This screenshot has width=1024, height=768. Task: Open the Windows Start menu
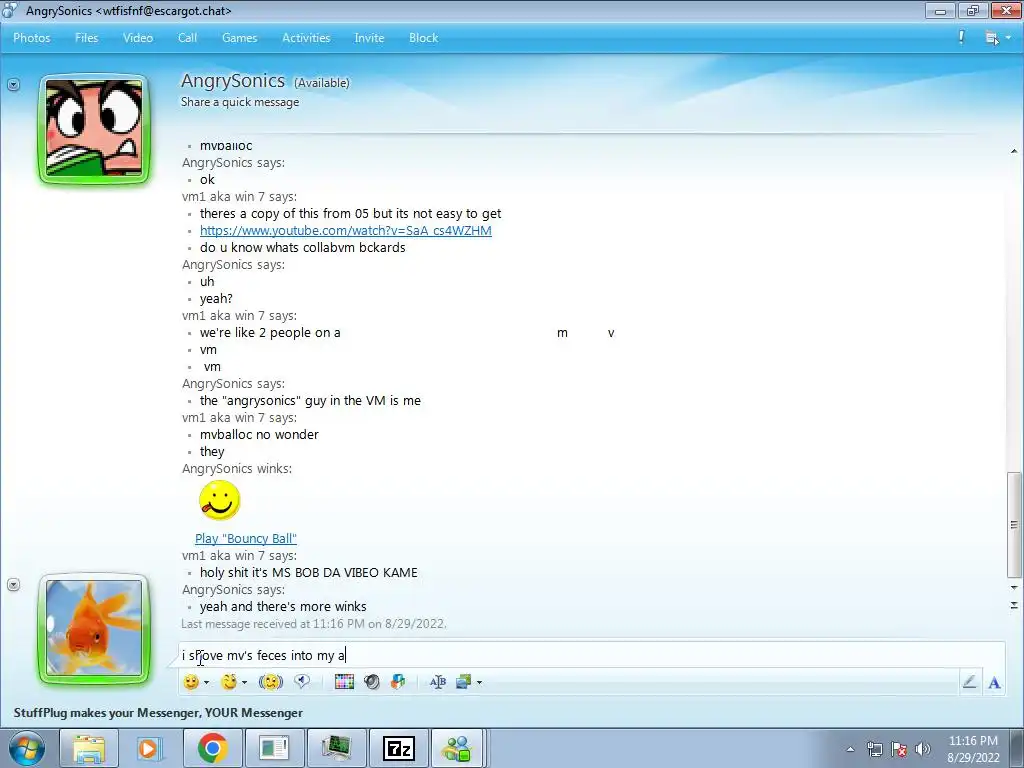(x=26, y=748)
